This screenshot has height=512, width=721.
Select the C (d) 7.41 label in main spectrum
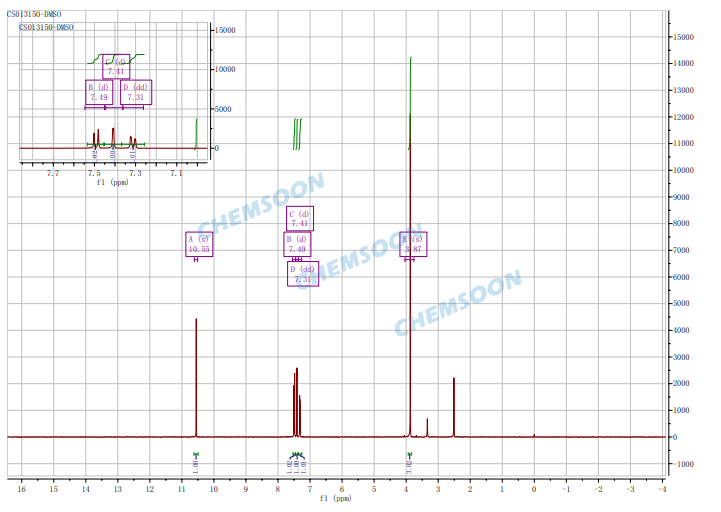pyautogui.click(x=300, y=219)
